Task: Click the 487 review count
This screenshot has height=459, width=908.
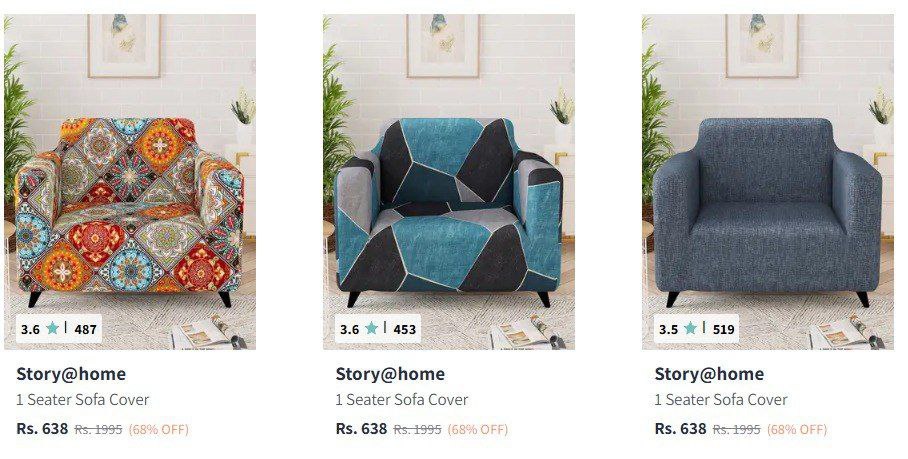Action: tap(86, 329)
